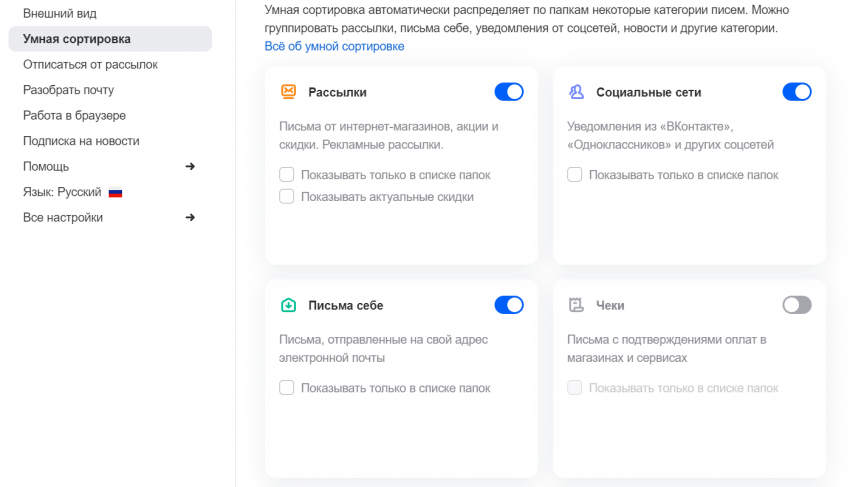Screen dimensions: 850x487
Task: Expand the Помощь menu arrow
Action: 190,166
